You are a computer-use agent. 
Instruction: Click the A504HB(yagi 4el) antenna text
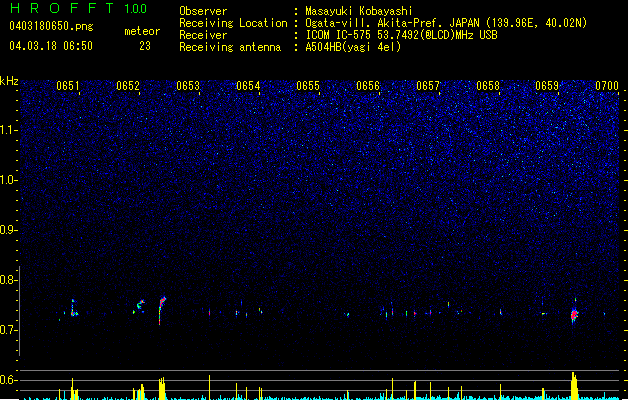353,47
